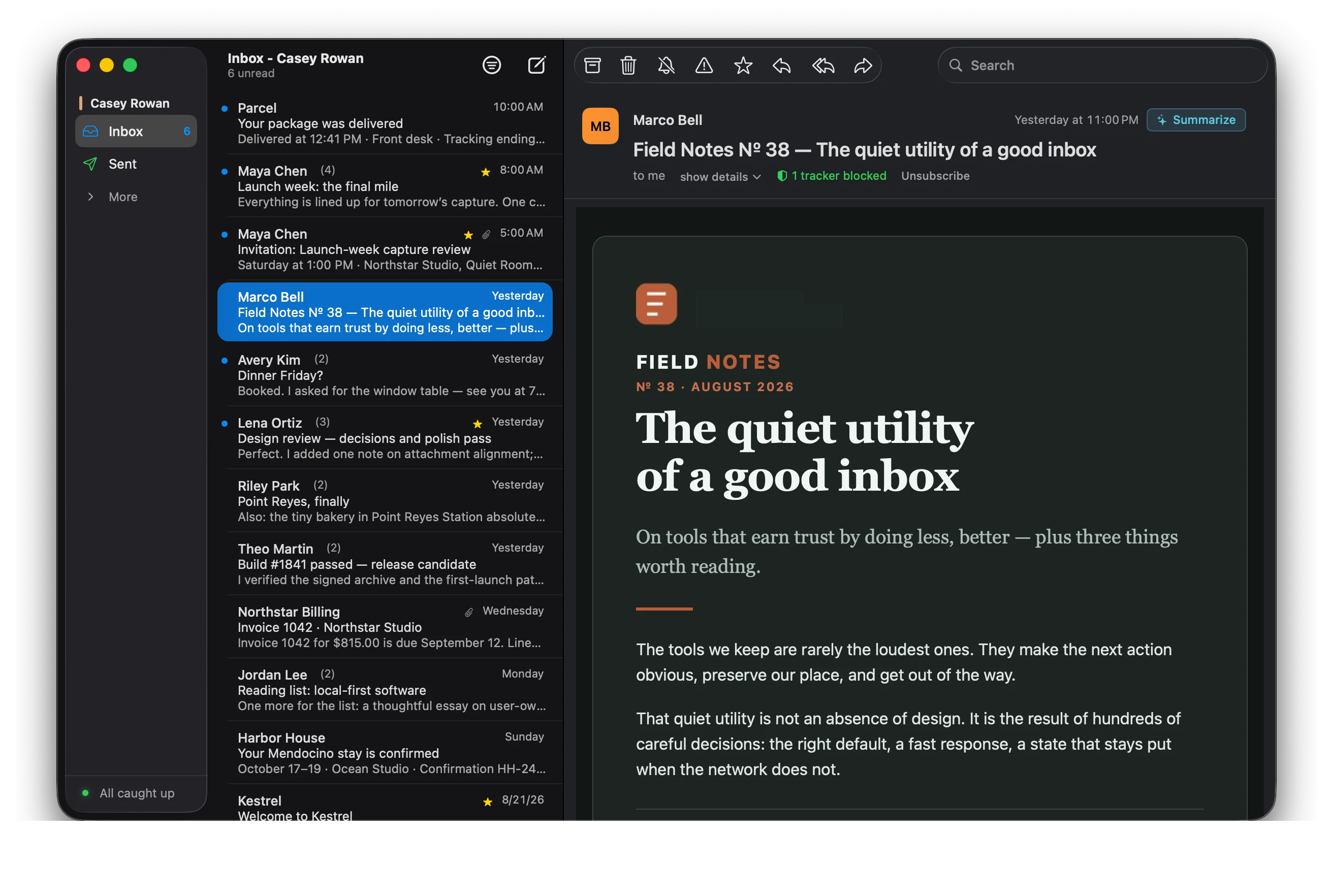Star the open message in toolbar

743,65
